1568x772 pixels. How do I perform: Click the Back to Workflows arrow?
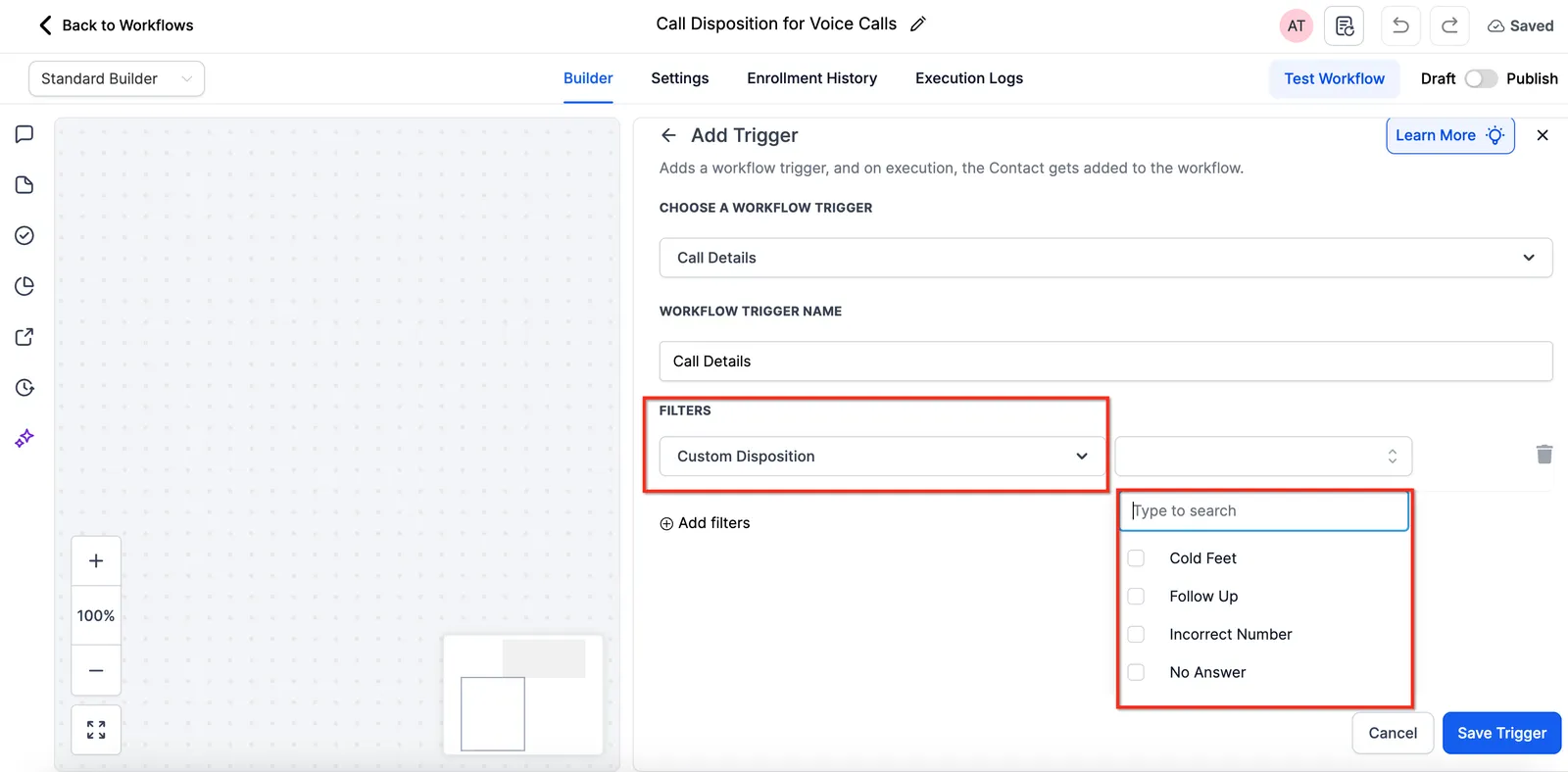[45, 25]
